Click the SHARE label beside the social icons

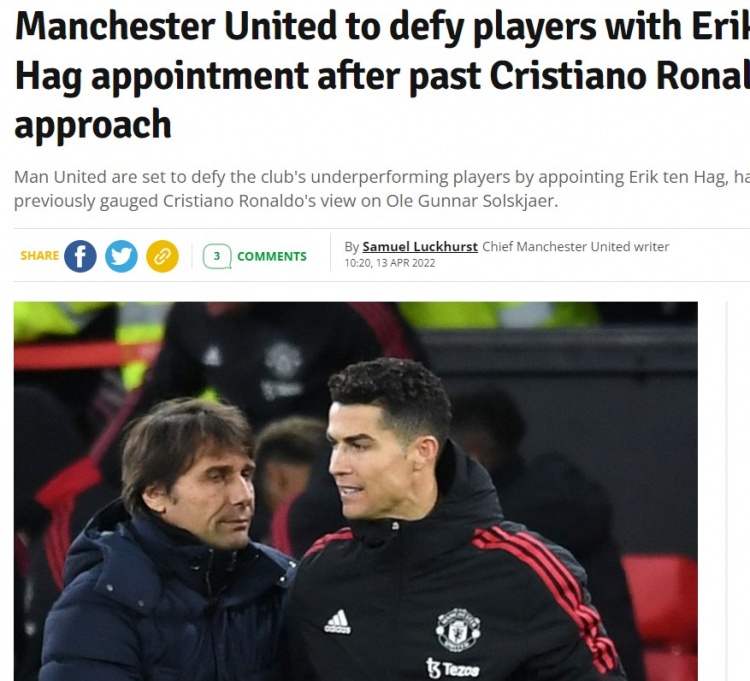pos(40,255)
